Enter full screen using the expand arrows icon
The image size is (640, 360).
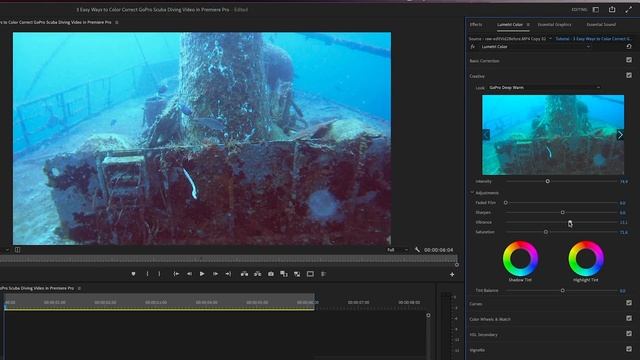click(x=629, y=9)
